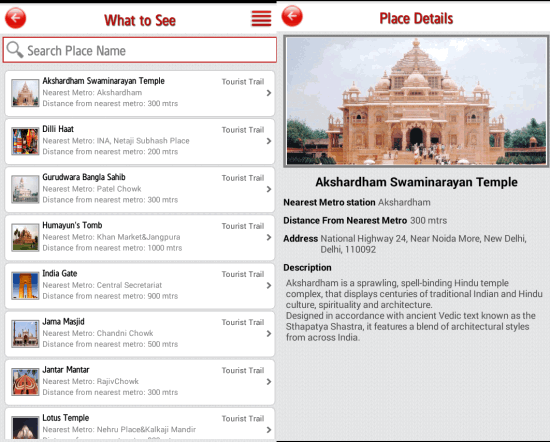Viewport: 550px width, 442px height.
Task: Select the Jantar Mantar list item
Action: coord(140,382)
